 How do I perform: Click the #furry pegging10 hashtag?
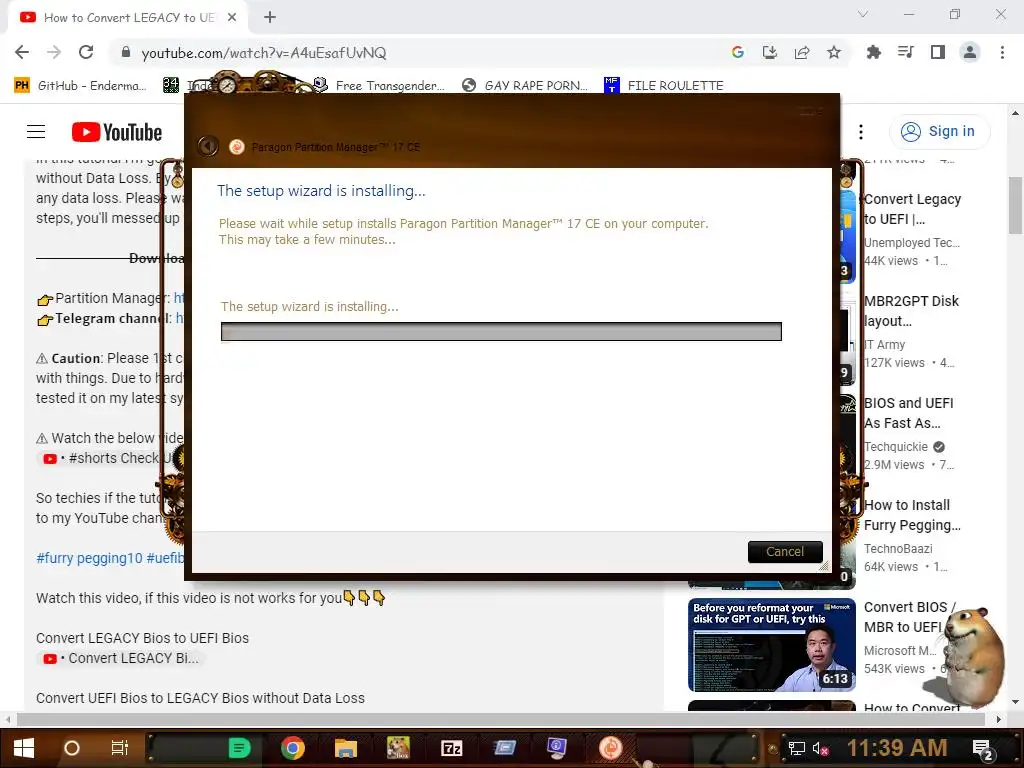coord(89,558)
